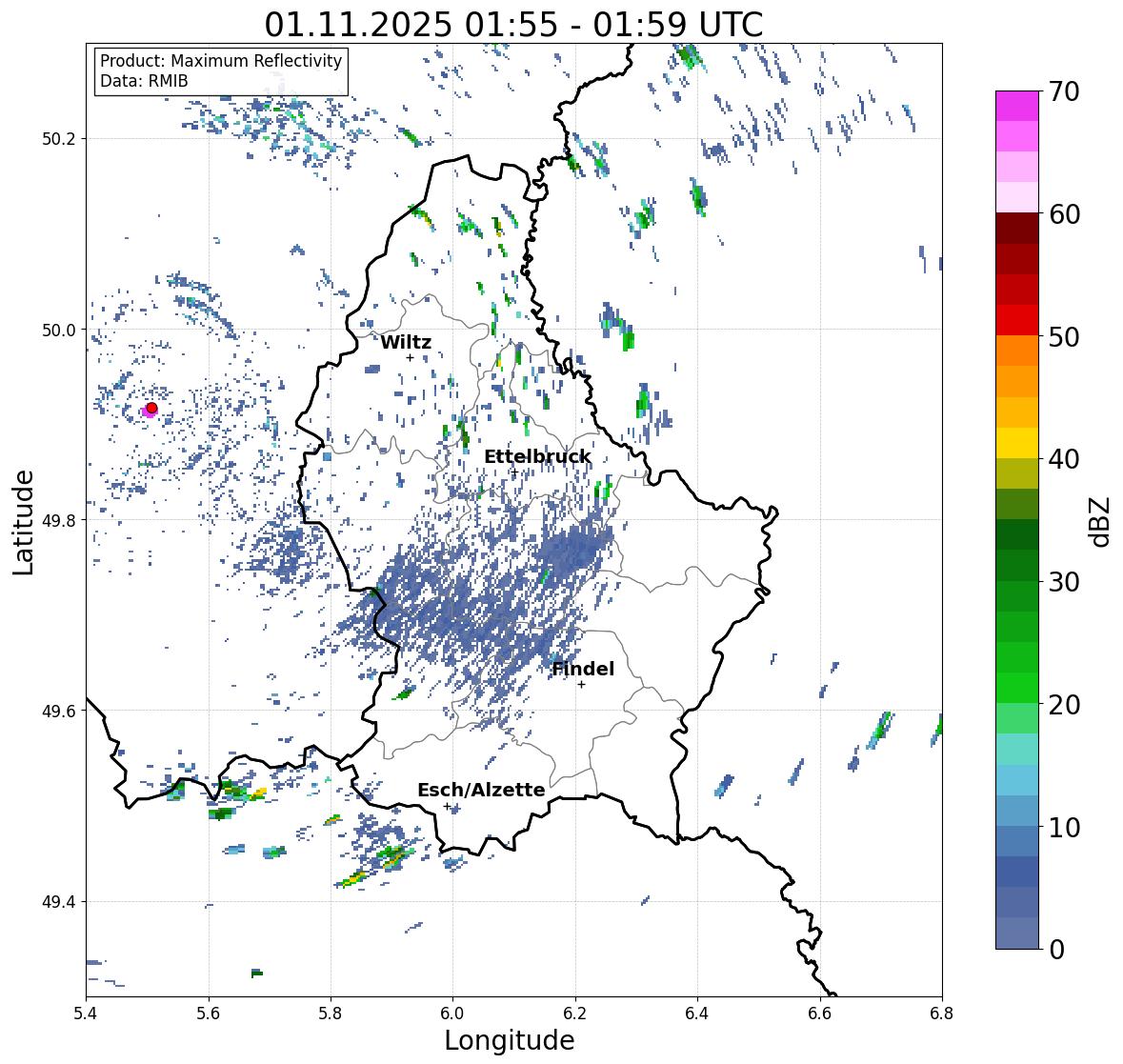
Task: Click the longitude tick label 6.6
Action: point(820,1013)
